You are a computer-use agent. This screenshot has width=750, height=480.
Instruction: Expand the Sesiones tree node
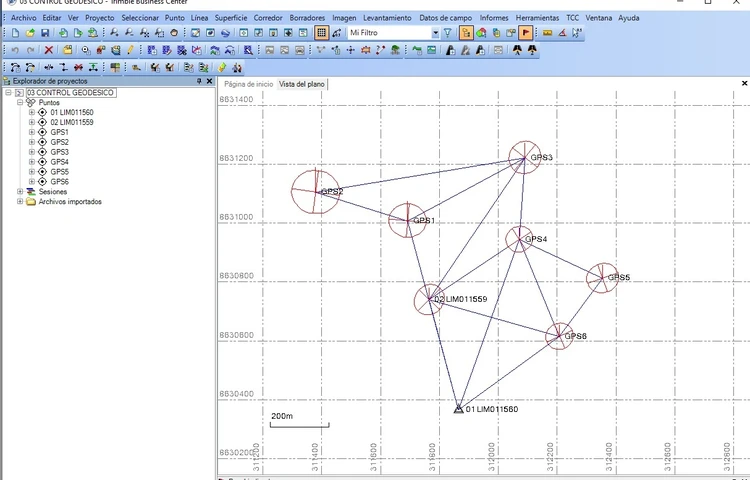click(x=20, y=192)
